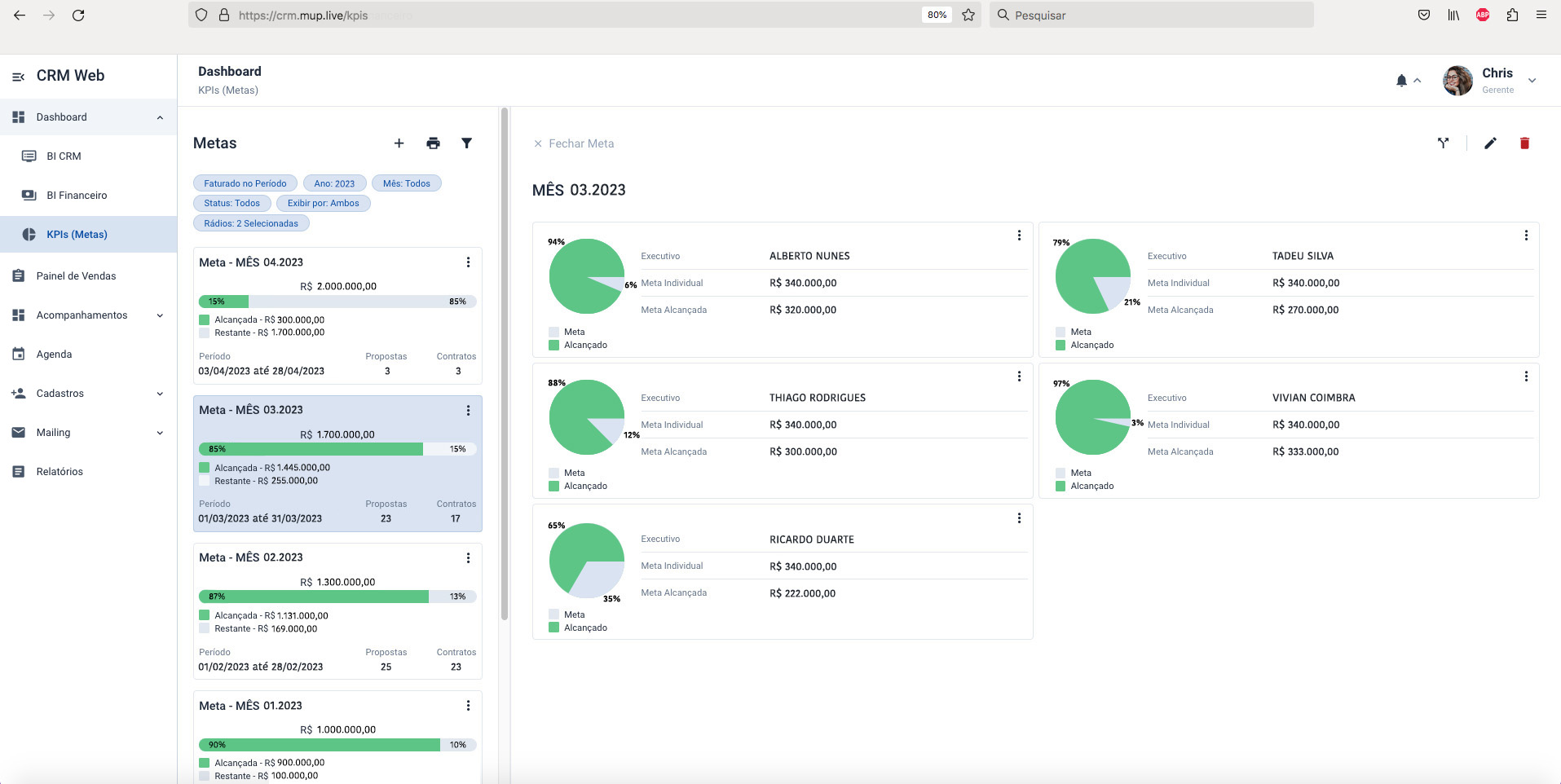The height and width of the screenshot is (784, 1561).
Task: Select KPIs (Metas) menu item
Action: pos(88,235)
